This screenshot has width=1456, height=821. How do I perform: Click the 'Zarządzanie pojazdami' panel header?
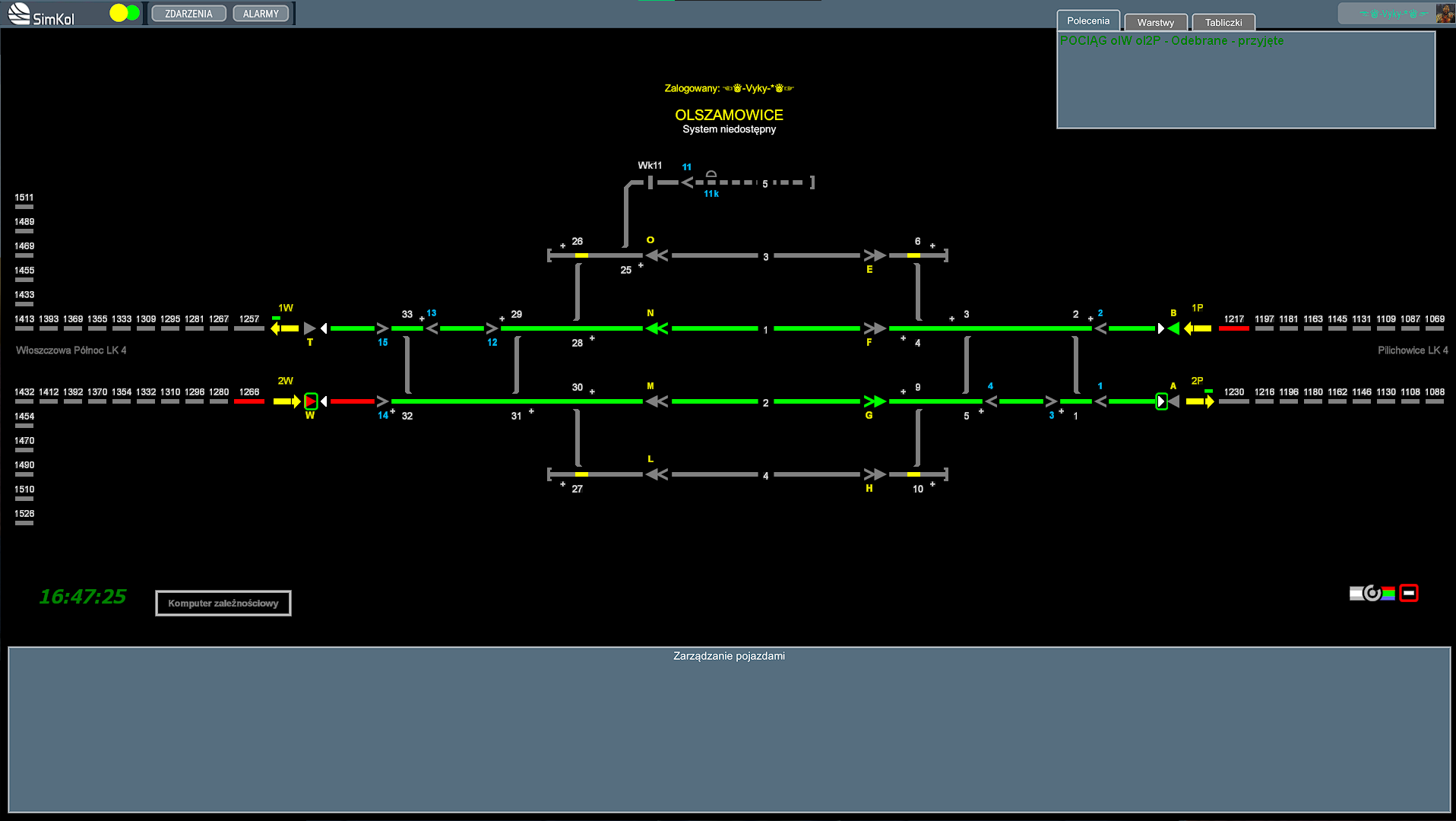[x=729, y=656]
